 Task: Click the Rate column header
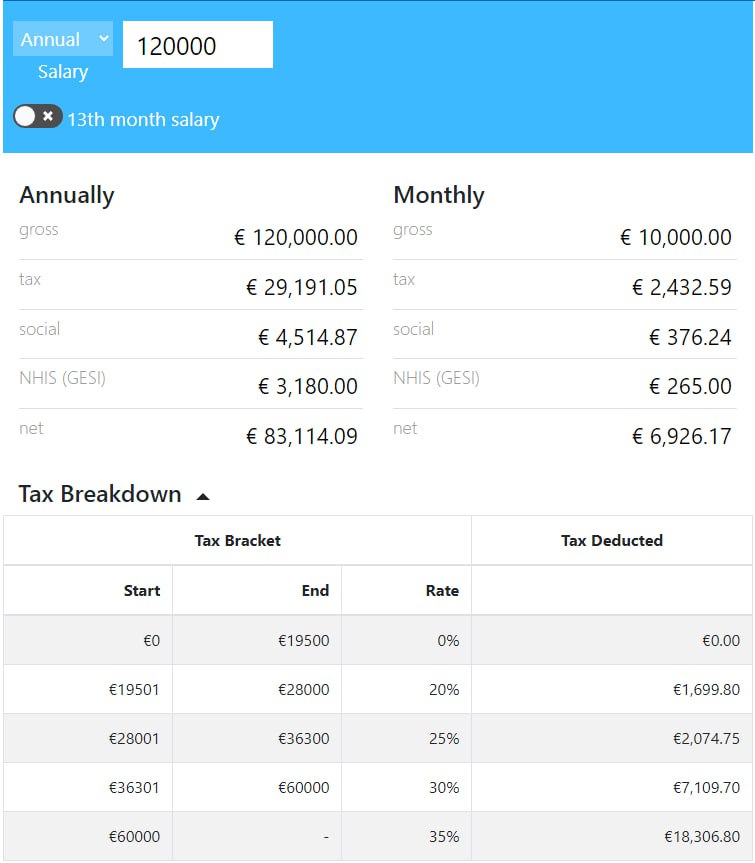point(442,591)
